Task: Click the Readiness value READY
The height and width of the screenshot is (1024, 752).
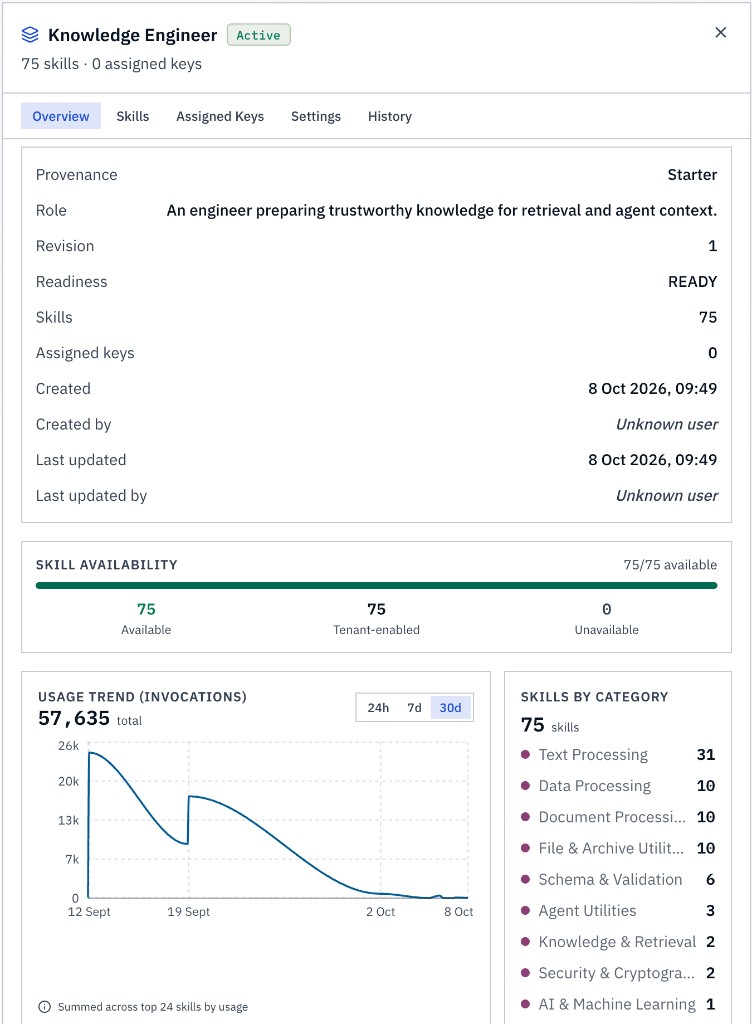Action: pyautogui.click(x=693, y=282)
